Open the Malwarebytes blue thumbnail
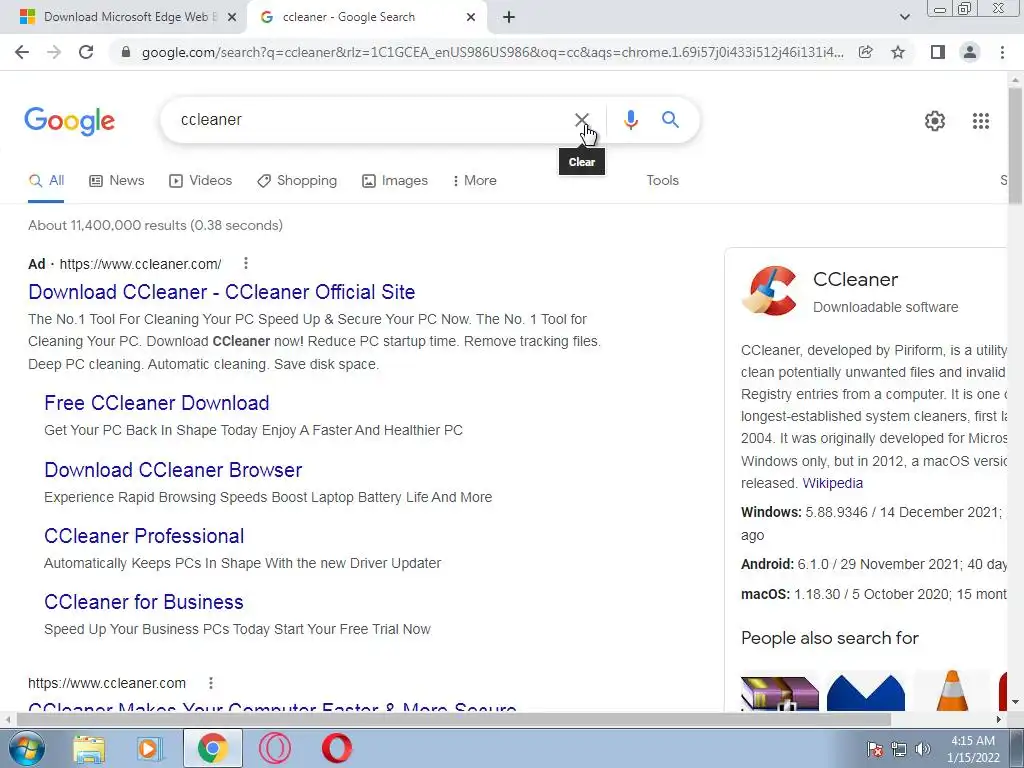Image resolution: width=1024 pixels, height=768 pixels. pos(866,694)
